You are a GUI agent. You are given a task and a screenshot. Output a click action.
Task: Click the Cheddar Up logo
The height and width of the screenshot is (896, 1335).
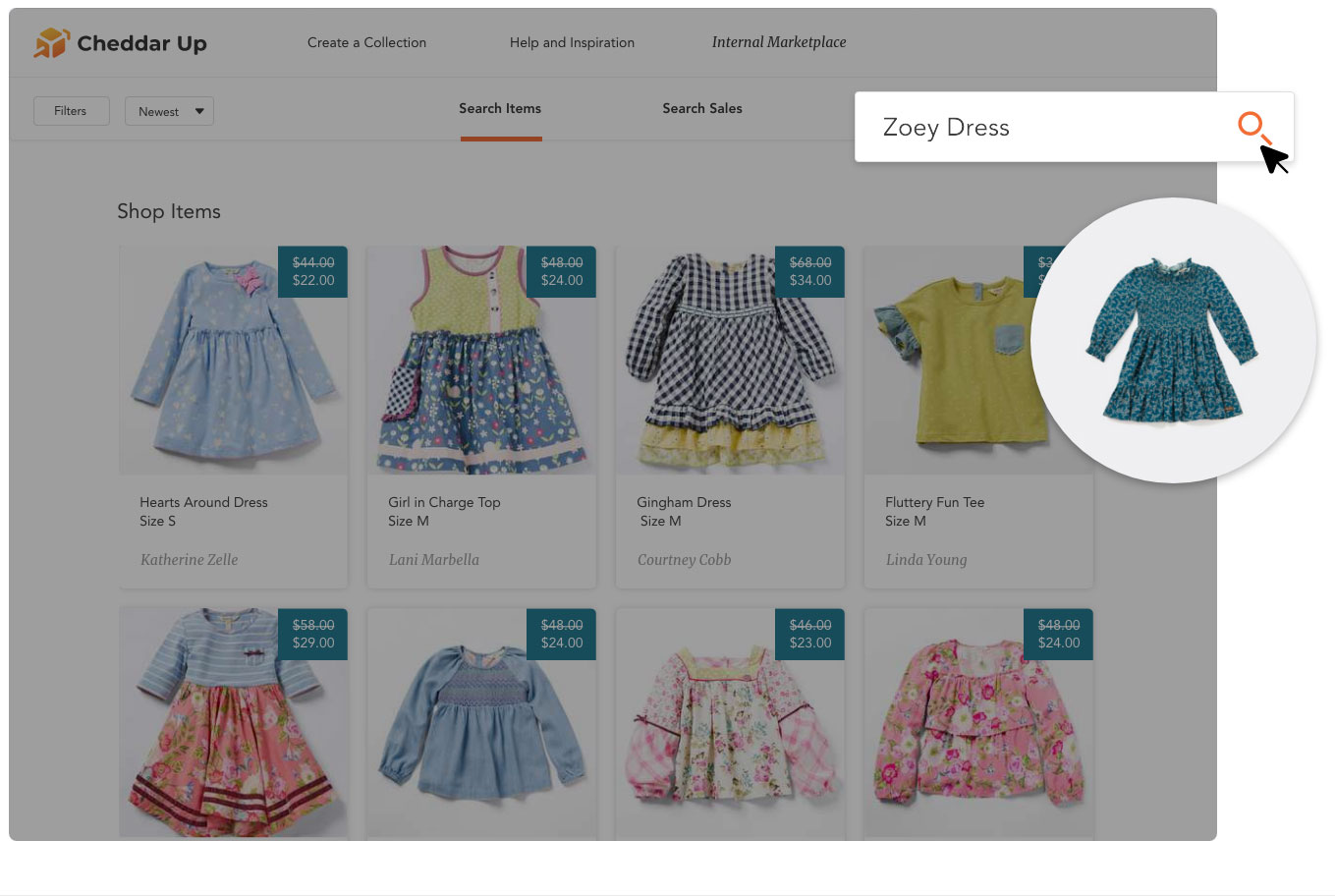click(x=121, y=43)
